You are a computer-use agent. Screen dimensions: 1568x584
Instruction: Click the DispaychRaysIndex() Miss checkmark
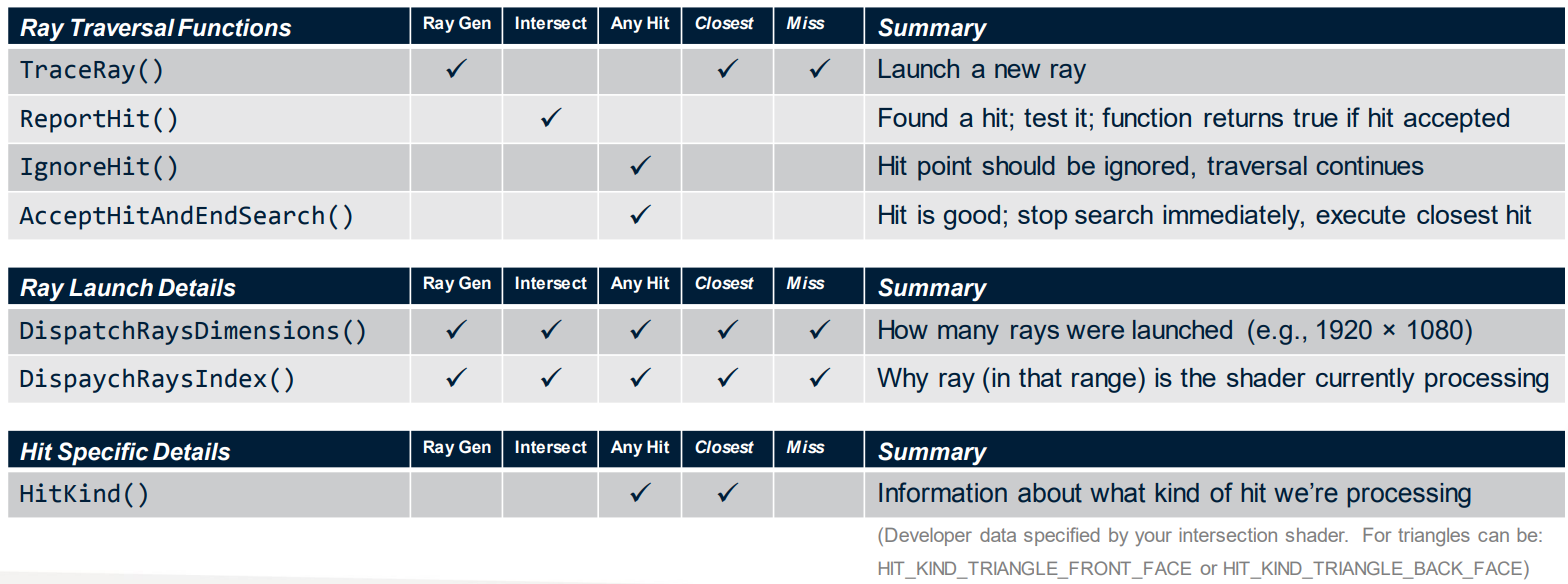819,378
